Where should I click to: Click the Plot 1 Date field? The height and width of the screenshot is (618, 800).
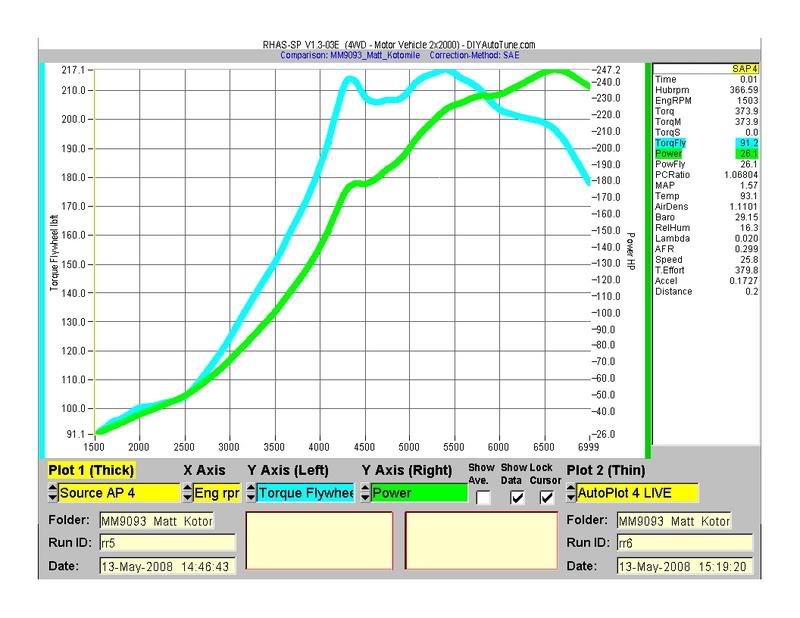click(168, 566)
